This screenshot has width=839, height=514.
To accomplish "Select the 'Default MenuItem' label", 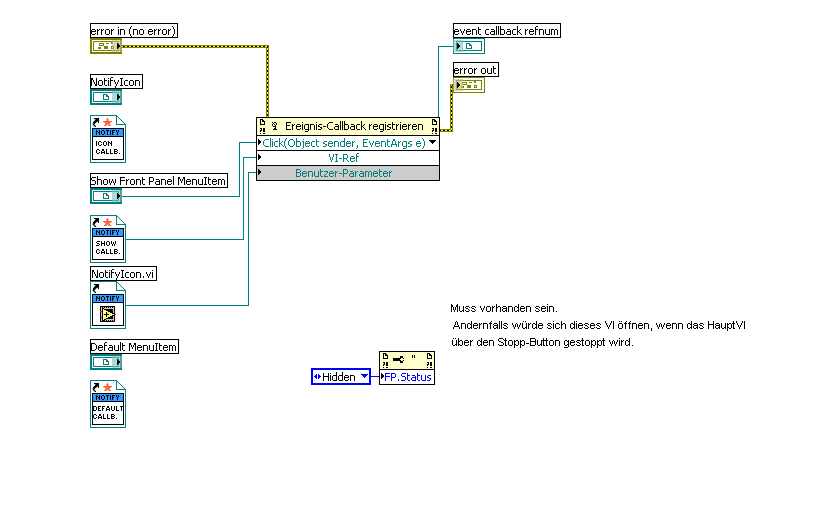I will pyautogui.click(x=134, y=347).
